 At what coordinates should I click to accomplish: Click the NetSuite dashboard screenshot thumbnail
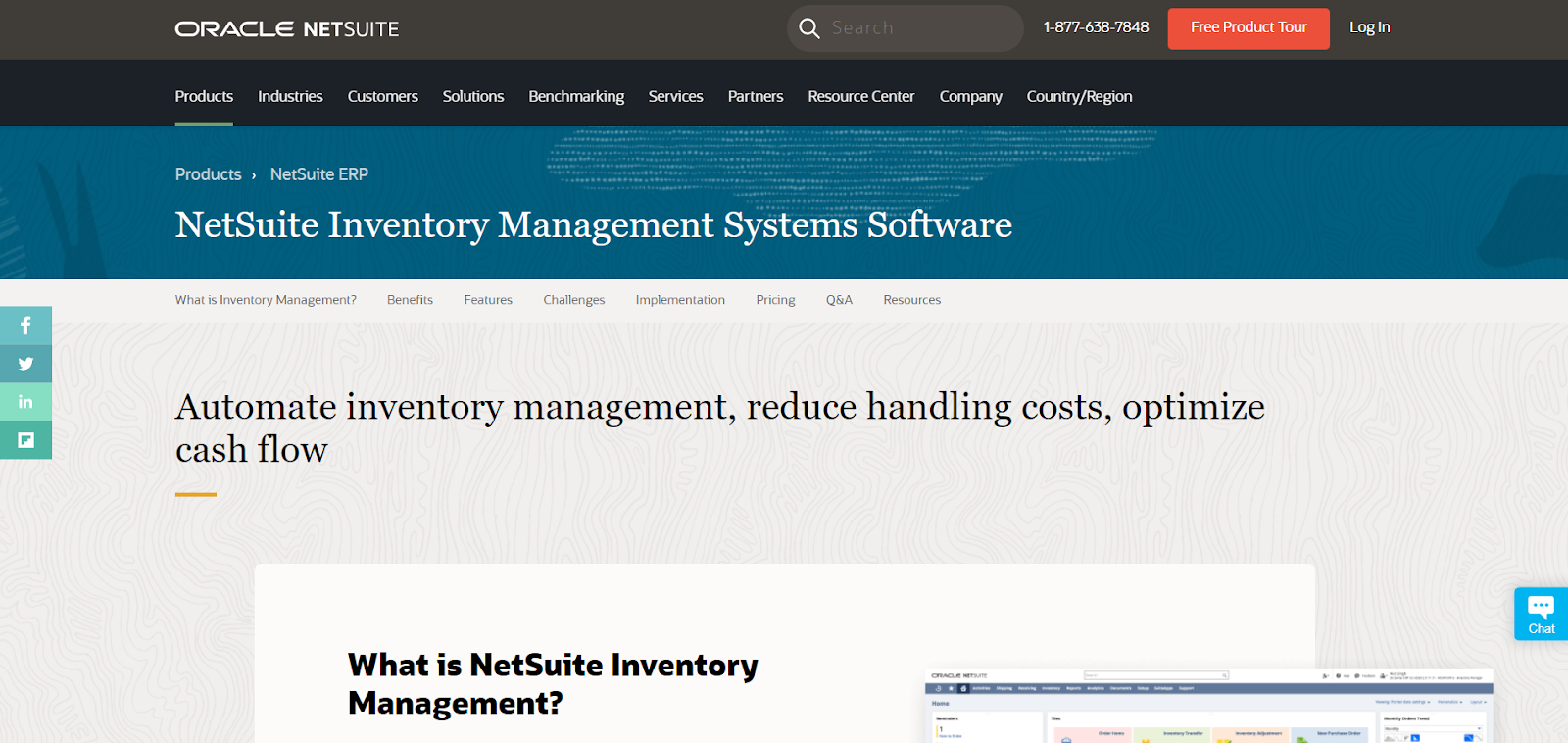tap(1209, 706)
